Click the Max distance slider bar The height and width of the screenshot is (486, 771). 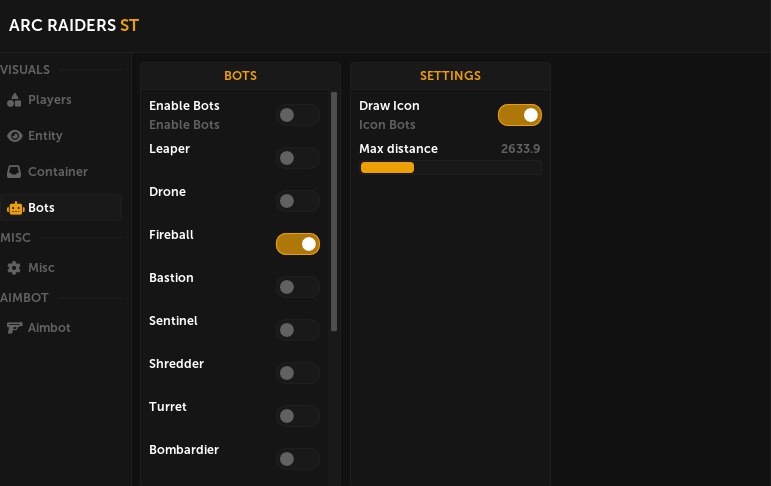[x=450, y=168]
